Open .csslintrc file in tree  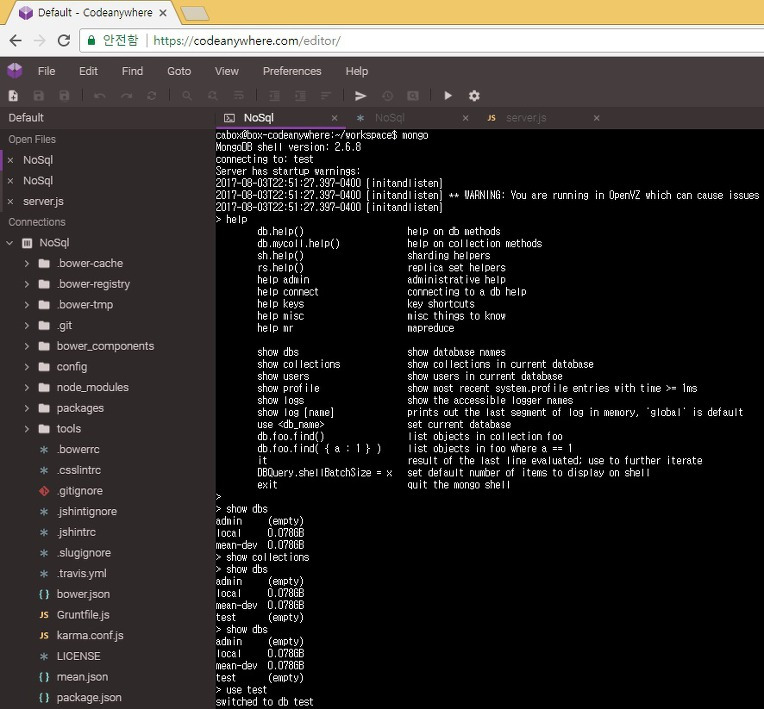pyautogui.click(x=79, y=470)
